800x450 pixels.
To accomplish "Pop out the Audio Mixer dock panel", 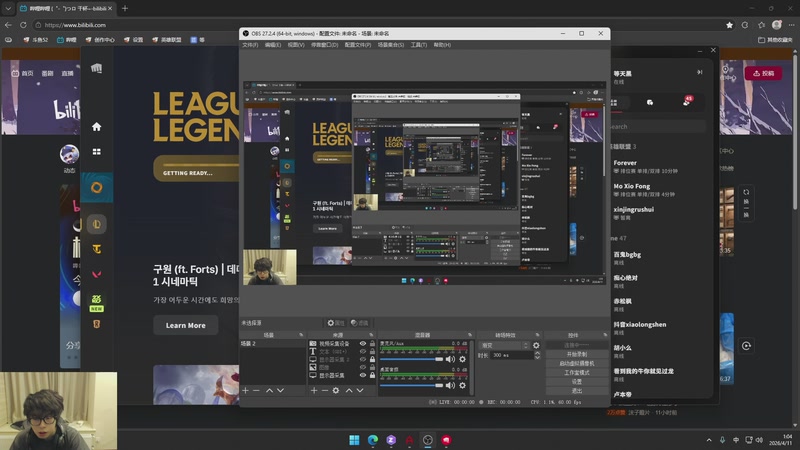I will coord(470,335).
